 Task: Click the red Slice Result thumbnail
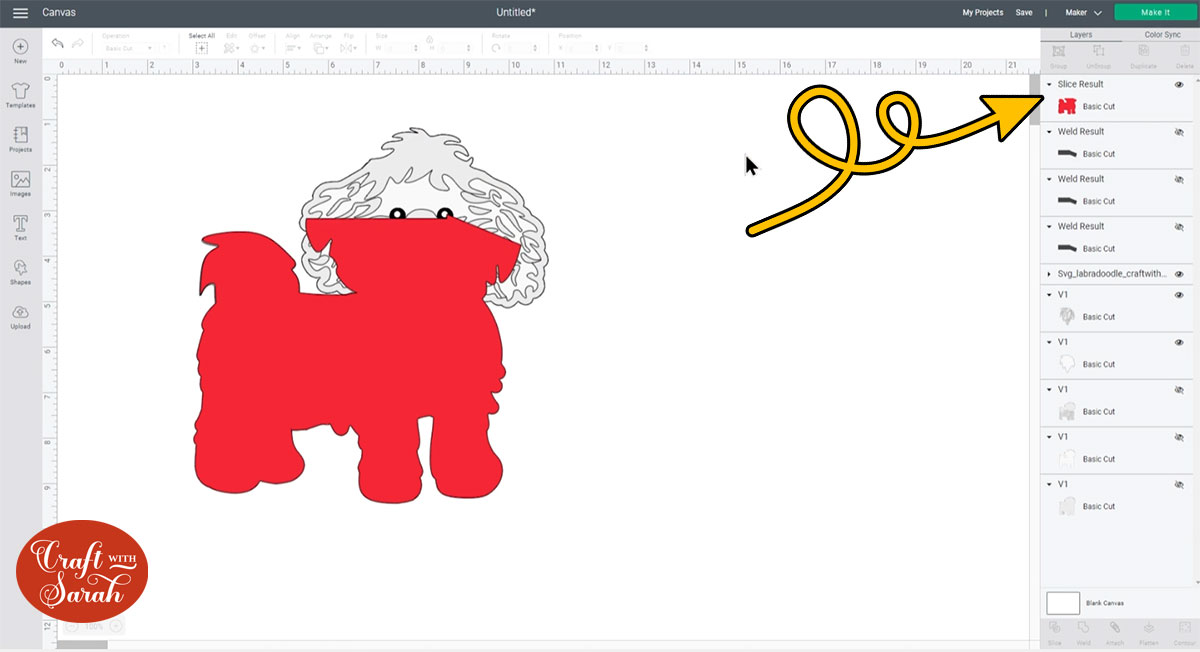coord(1067,106)
